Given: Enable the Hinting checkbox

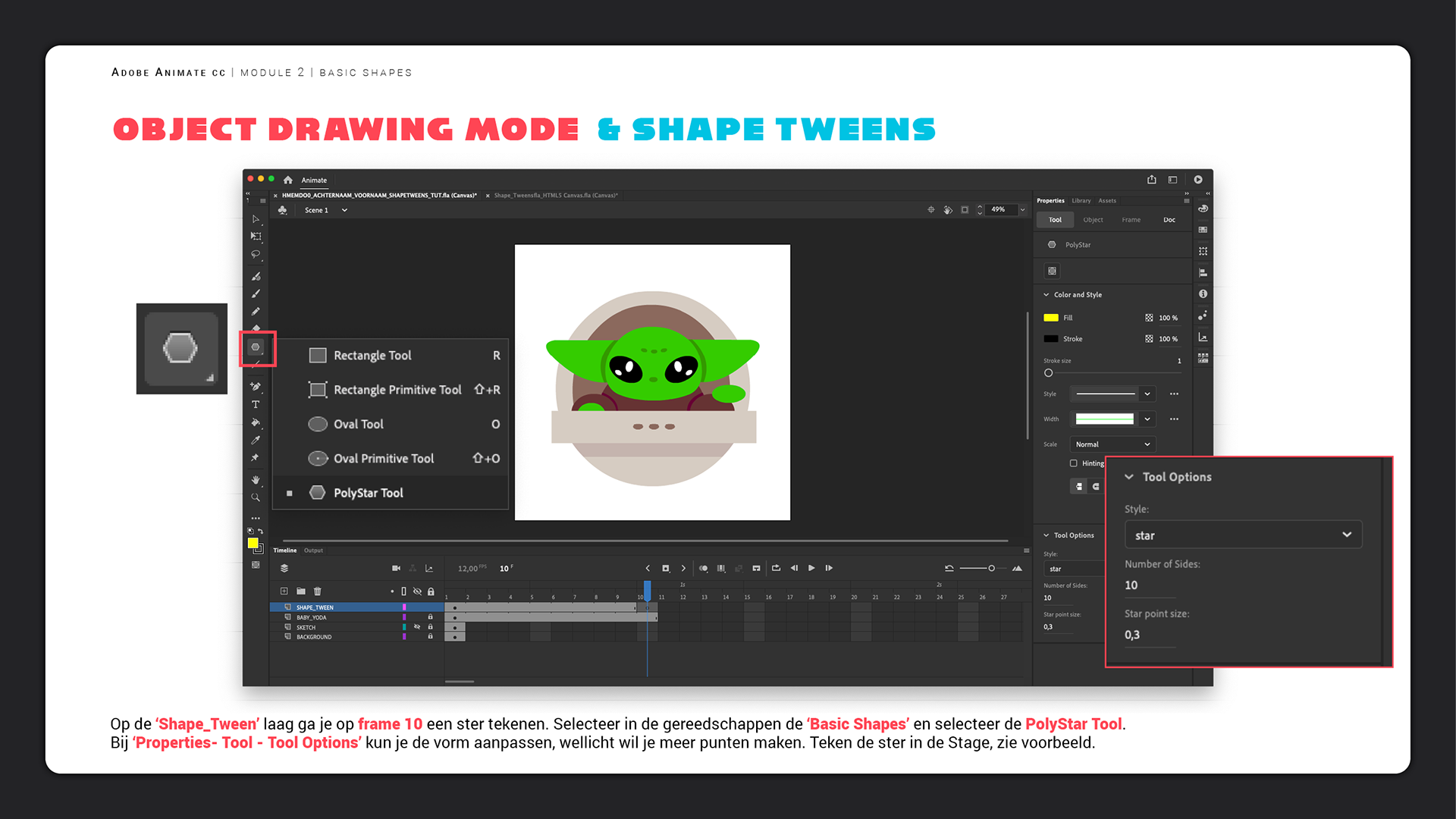Looking at the screenshot, I should (1073, 463).
